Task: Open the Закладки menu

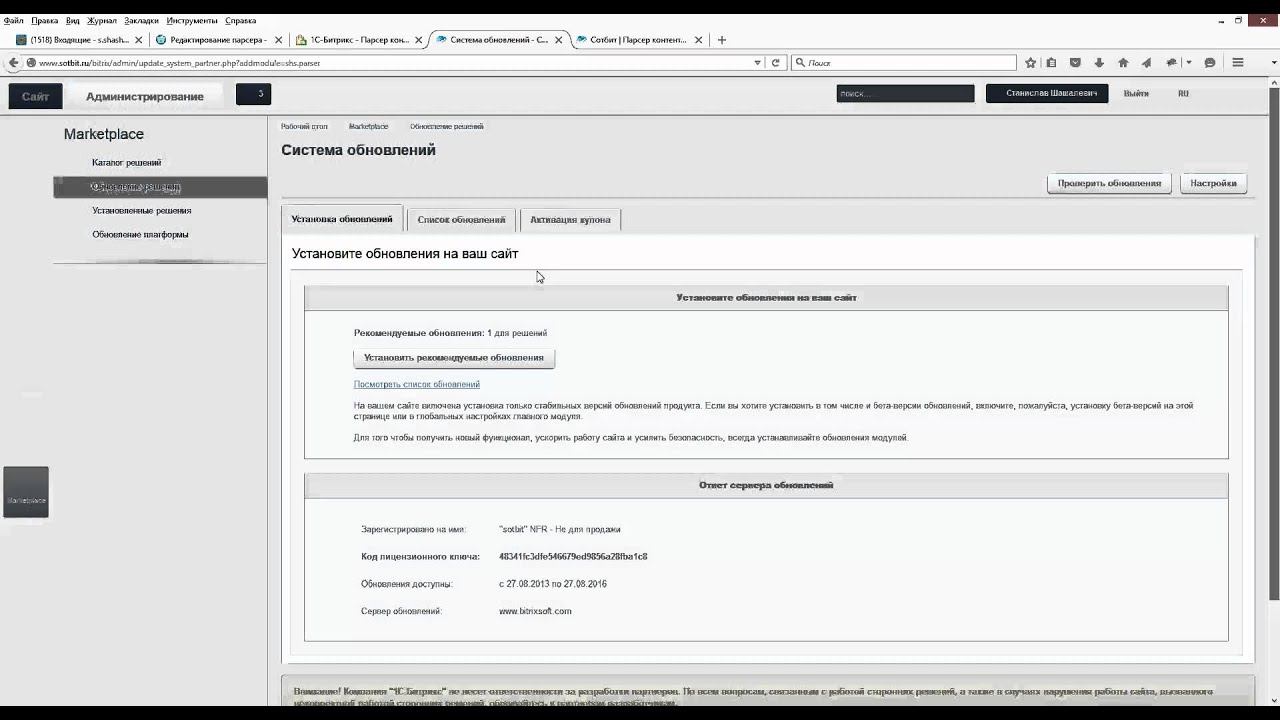Action: 141,20
